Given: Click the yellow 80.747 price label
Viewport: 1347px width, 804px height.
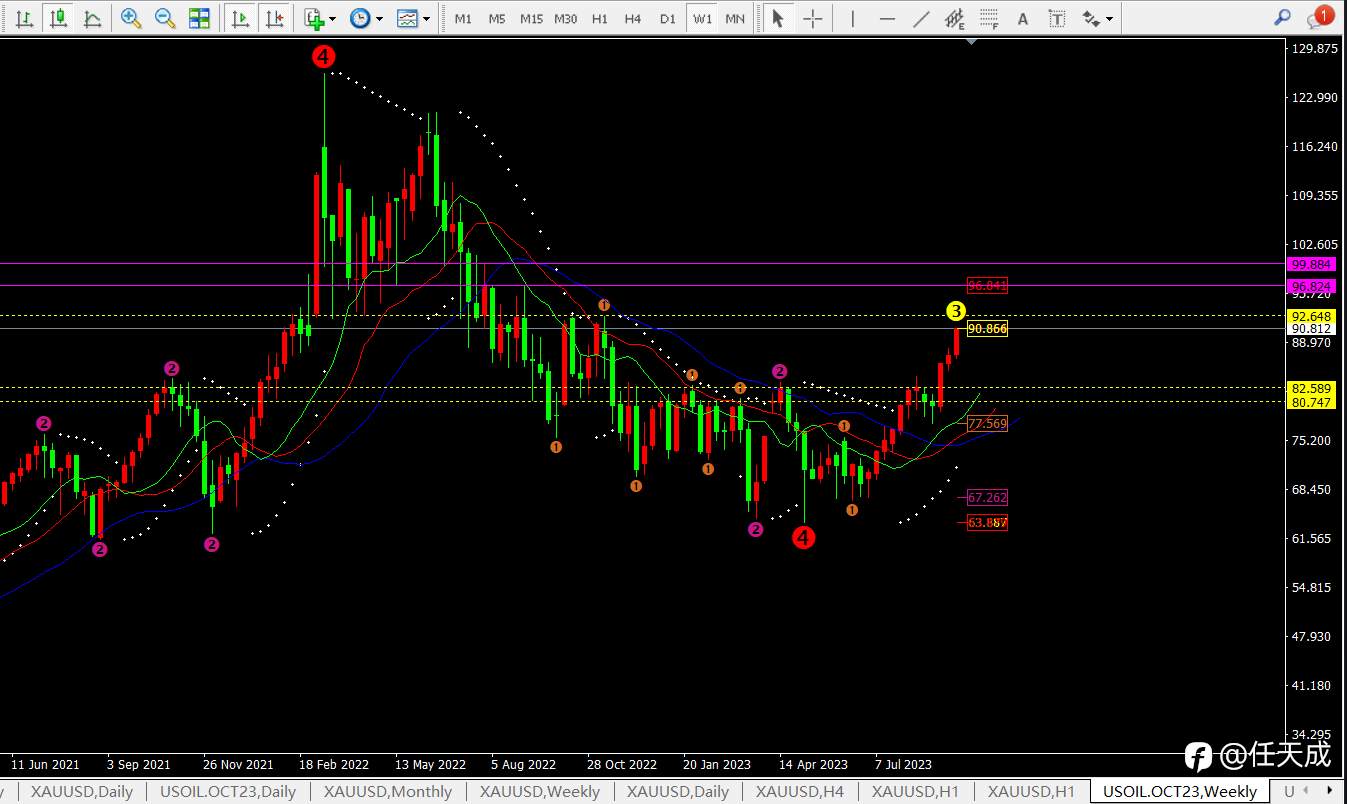Looking at the screenshot, I should [1311, 402].
